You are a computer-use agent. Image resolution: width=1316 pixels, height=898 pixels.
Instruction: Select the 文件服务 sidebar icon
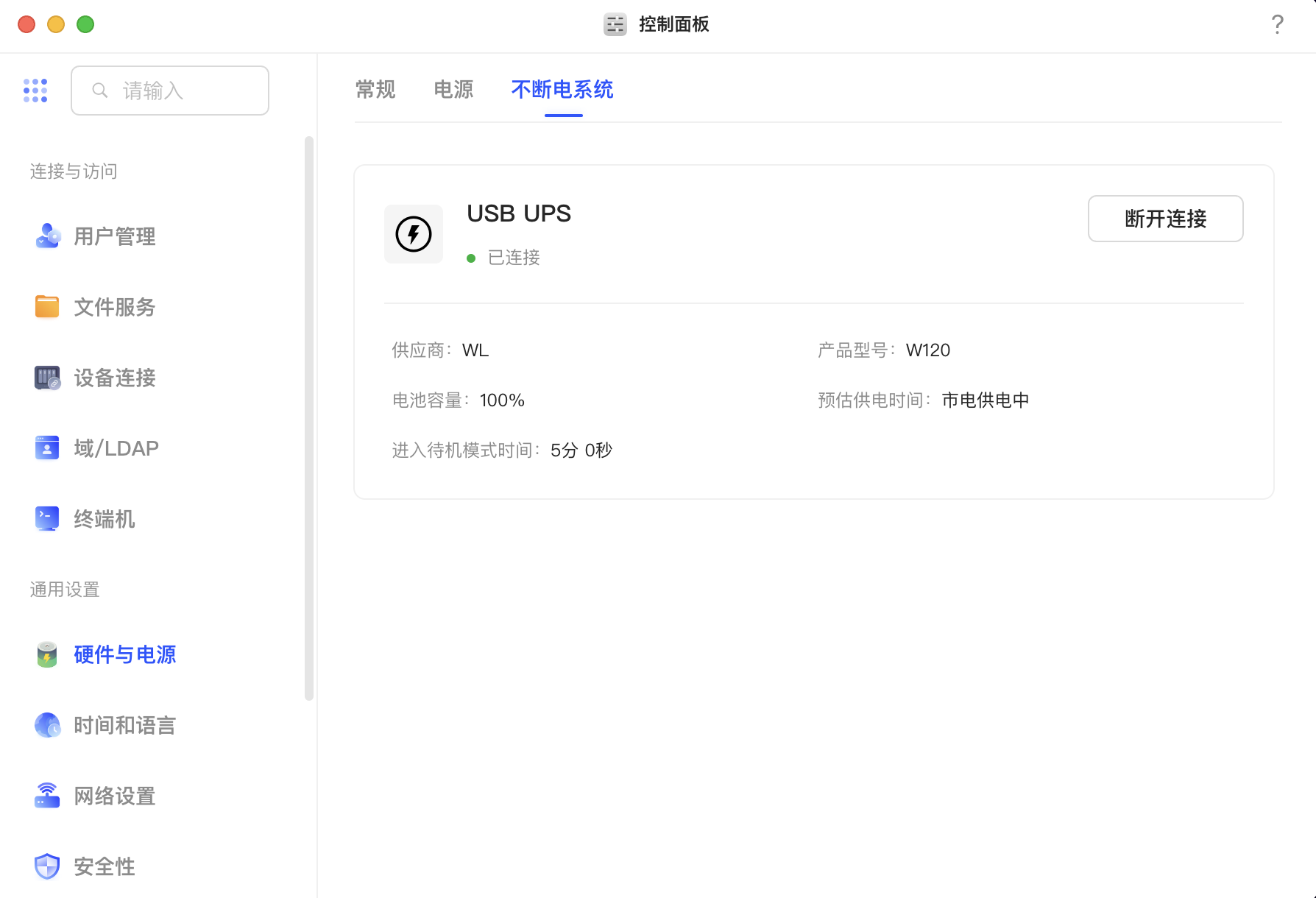[x=46, y=306]
